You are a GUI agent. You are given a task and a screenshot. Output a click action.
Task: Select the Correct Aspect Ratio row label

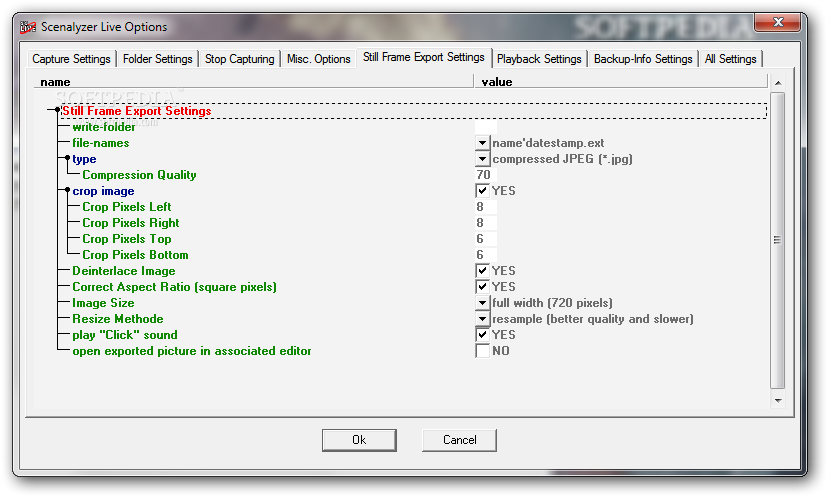click(174, 287)
